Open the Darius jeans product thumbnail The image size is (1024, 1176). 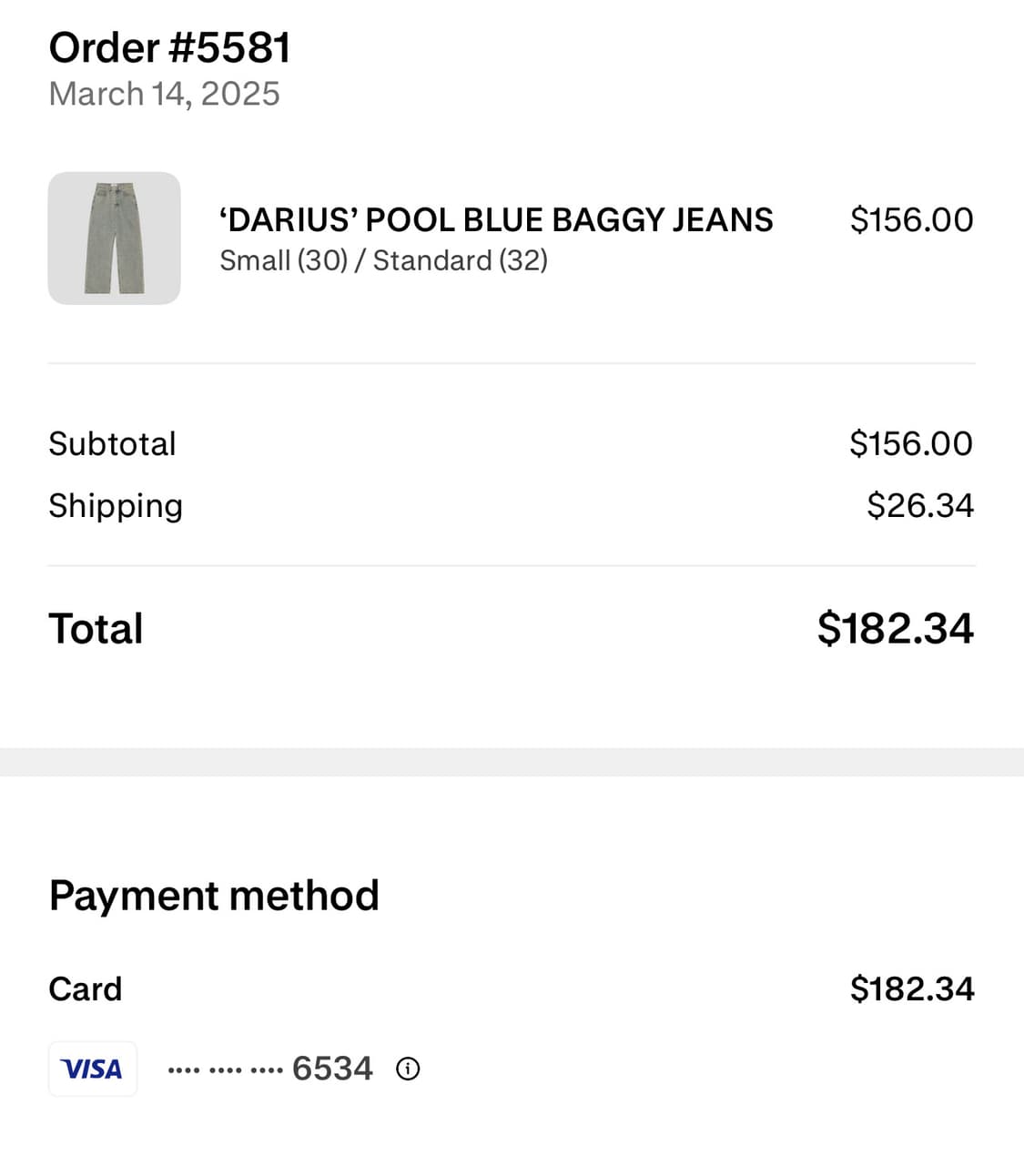[114, 238]
